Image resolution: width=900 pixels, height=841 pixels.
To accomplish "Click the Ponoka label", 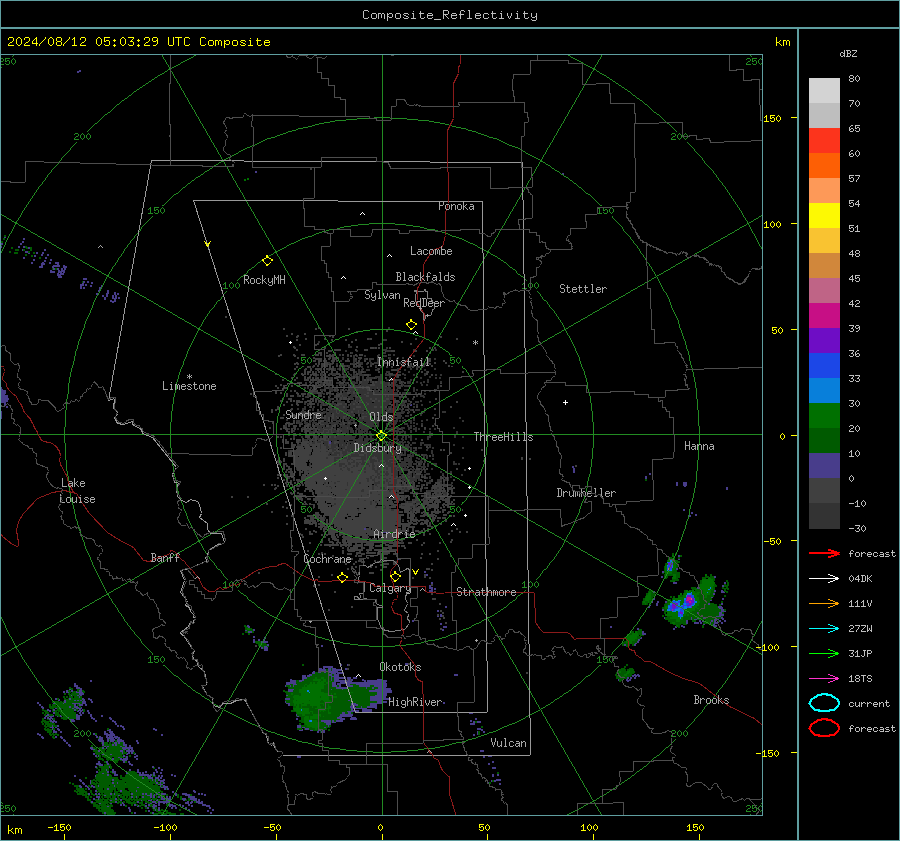I will tap(456, 206).
